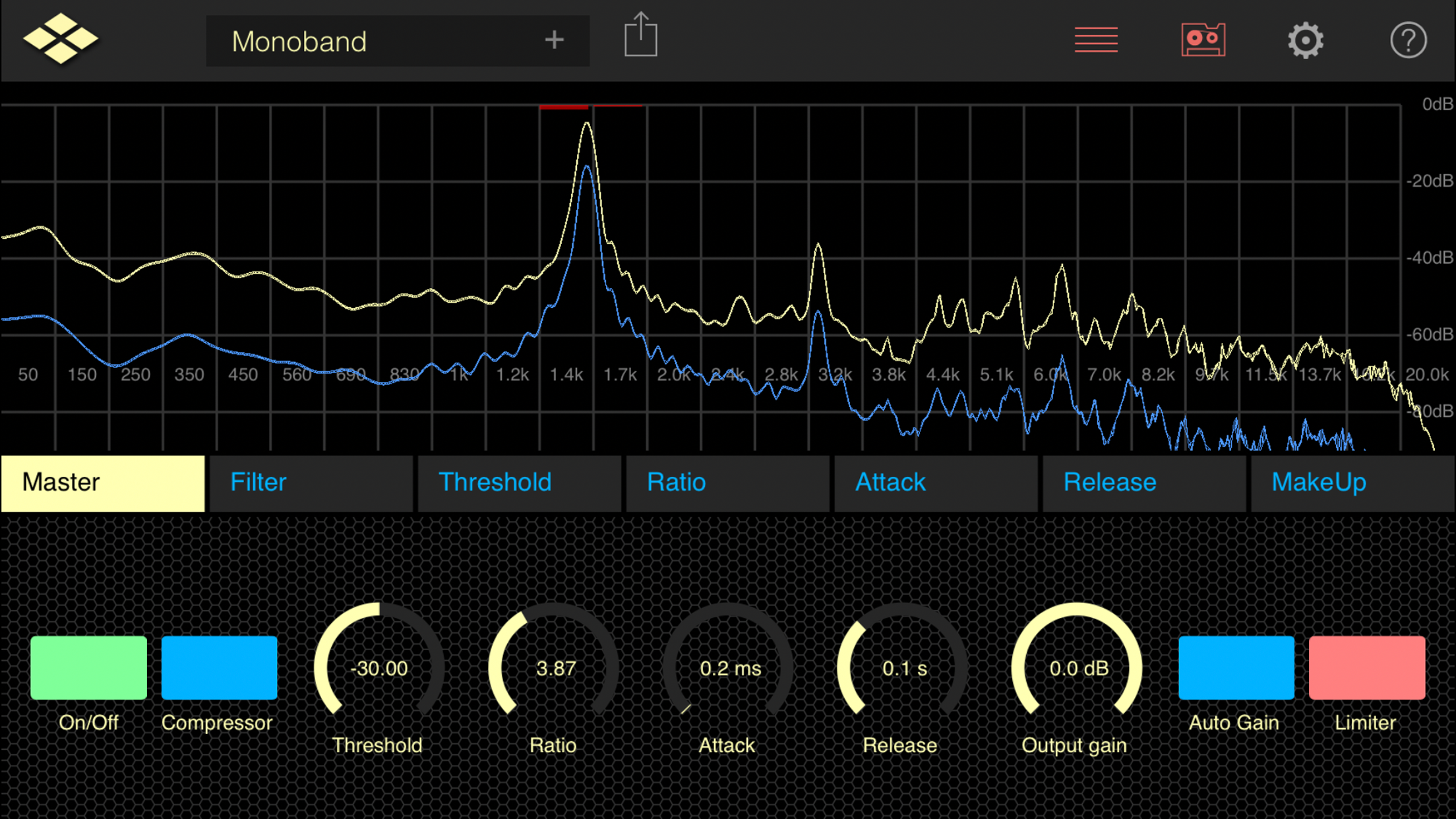Toggle the red Limiter button

click(x=1366, y=667)
